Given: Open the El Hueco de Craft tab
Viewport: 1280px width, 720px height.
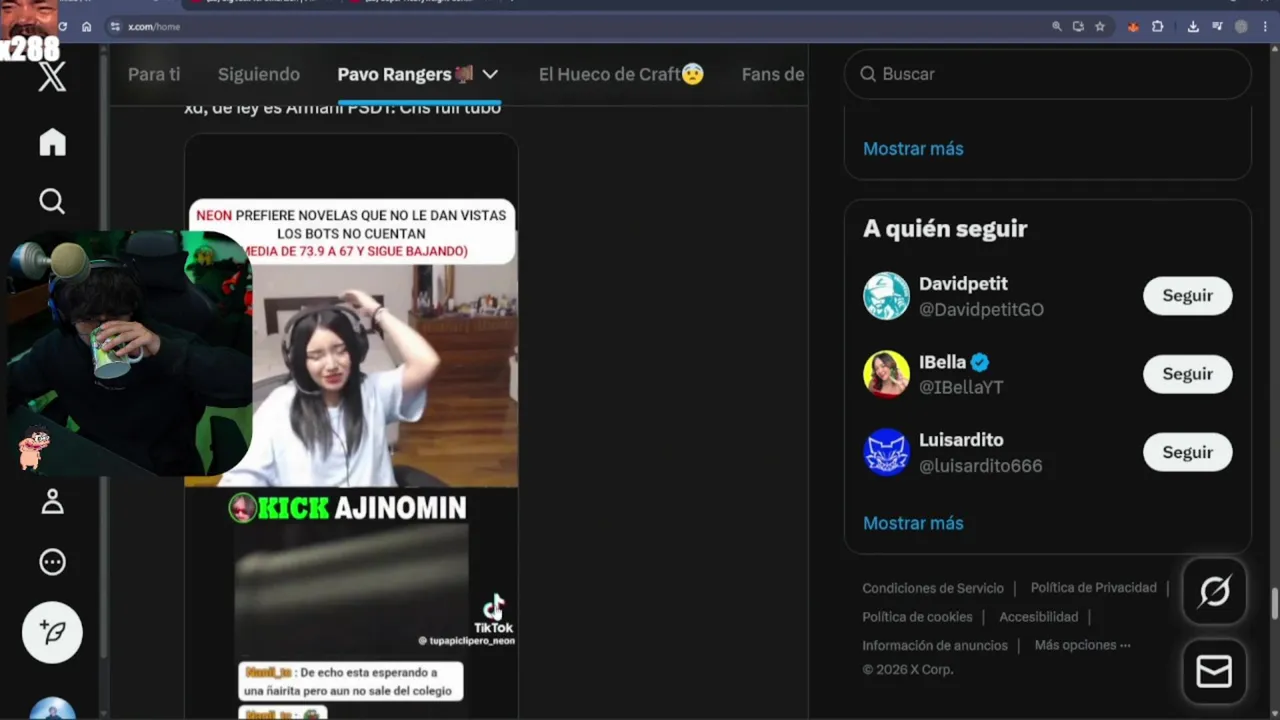Looking at the screenshot, I should tap(621, 74).
